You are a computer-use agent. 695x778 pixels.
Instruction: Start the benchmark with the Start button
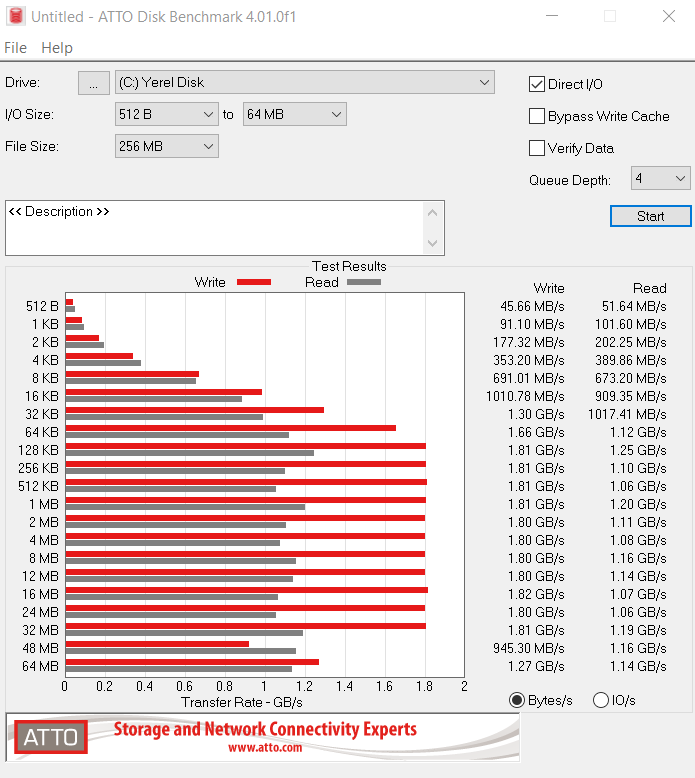650,216
